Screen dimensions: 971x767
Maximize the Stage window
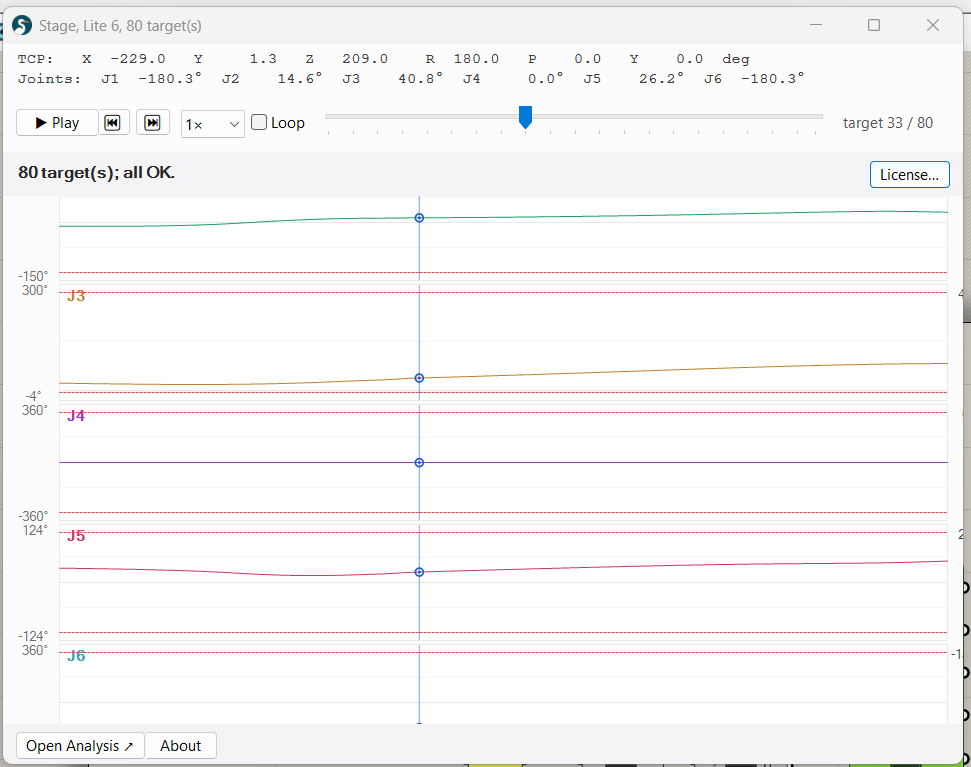pos(874,25)
